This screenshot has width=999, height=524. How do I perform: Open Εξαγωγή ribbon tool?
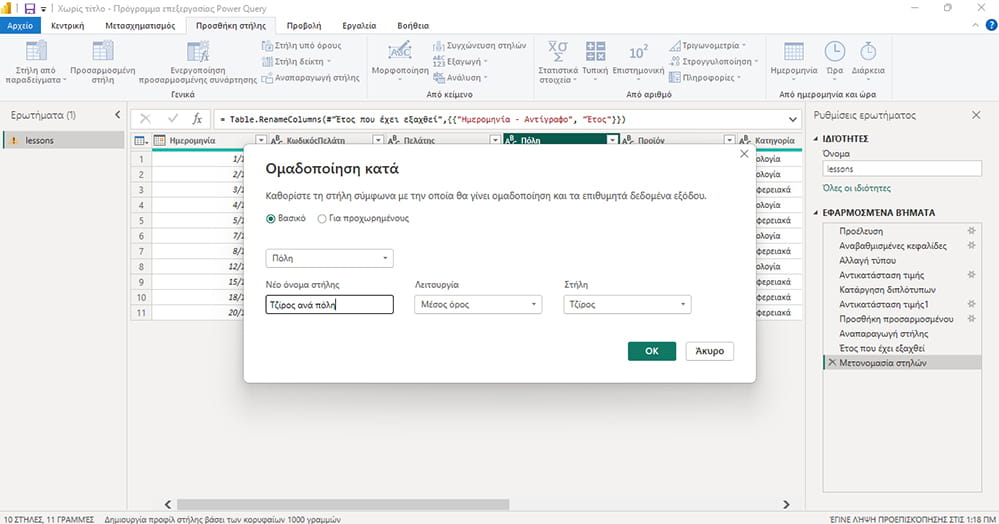(x=460, y=62)
